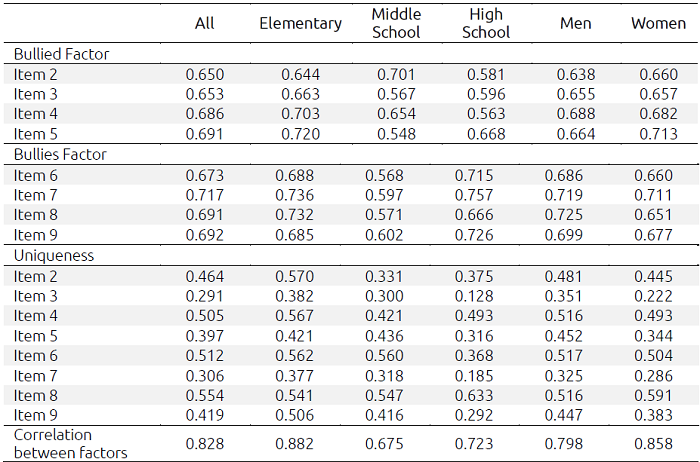Viewport: 700px width, 462px height.
Task: Click Item 9 label under Uniqueness
Action: (x=36, y=415)
